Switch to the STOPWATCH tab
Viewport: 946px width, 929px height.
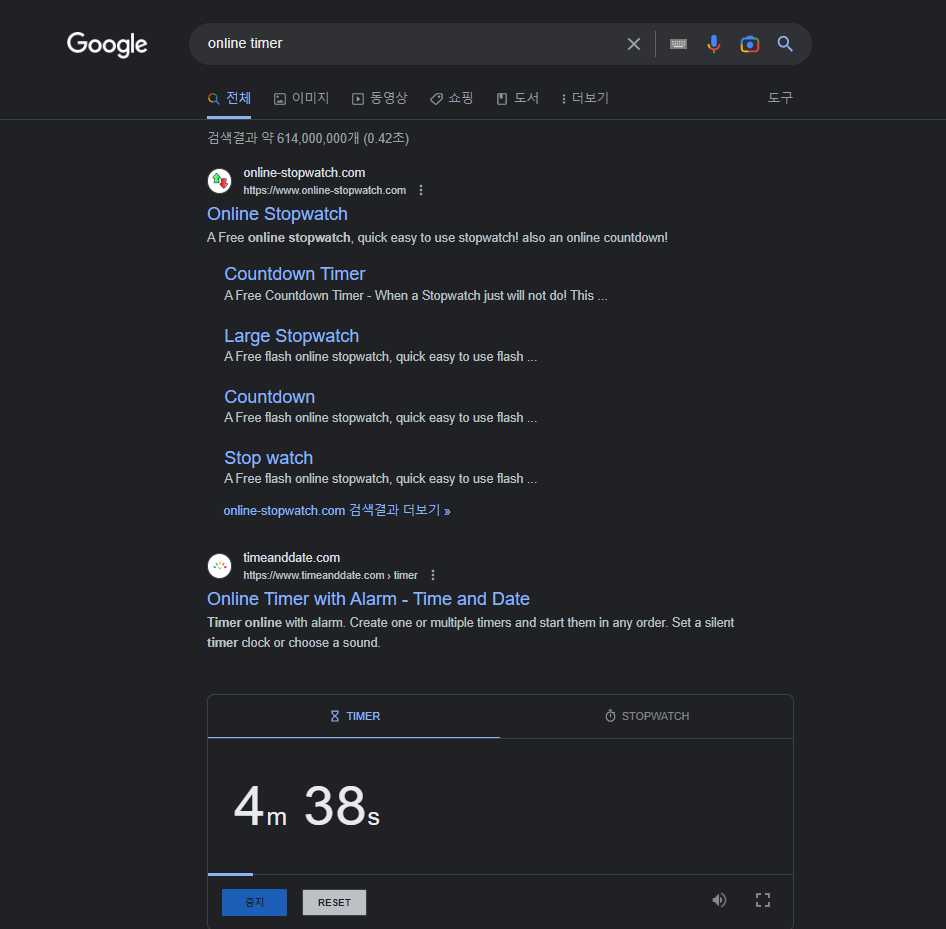point(647,716)
